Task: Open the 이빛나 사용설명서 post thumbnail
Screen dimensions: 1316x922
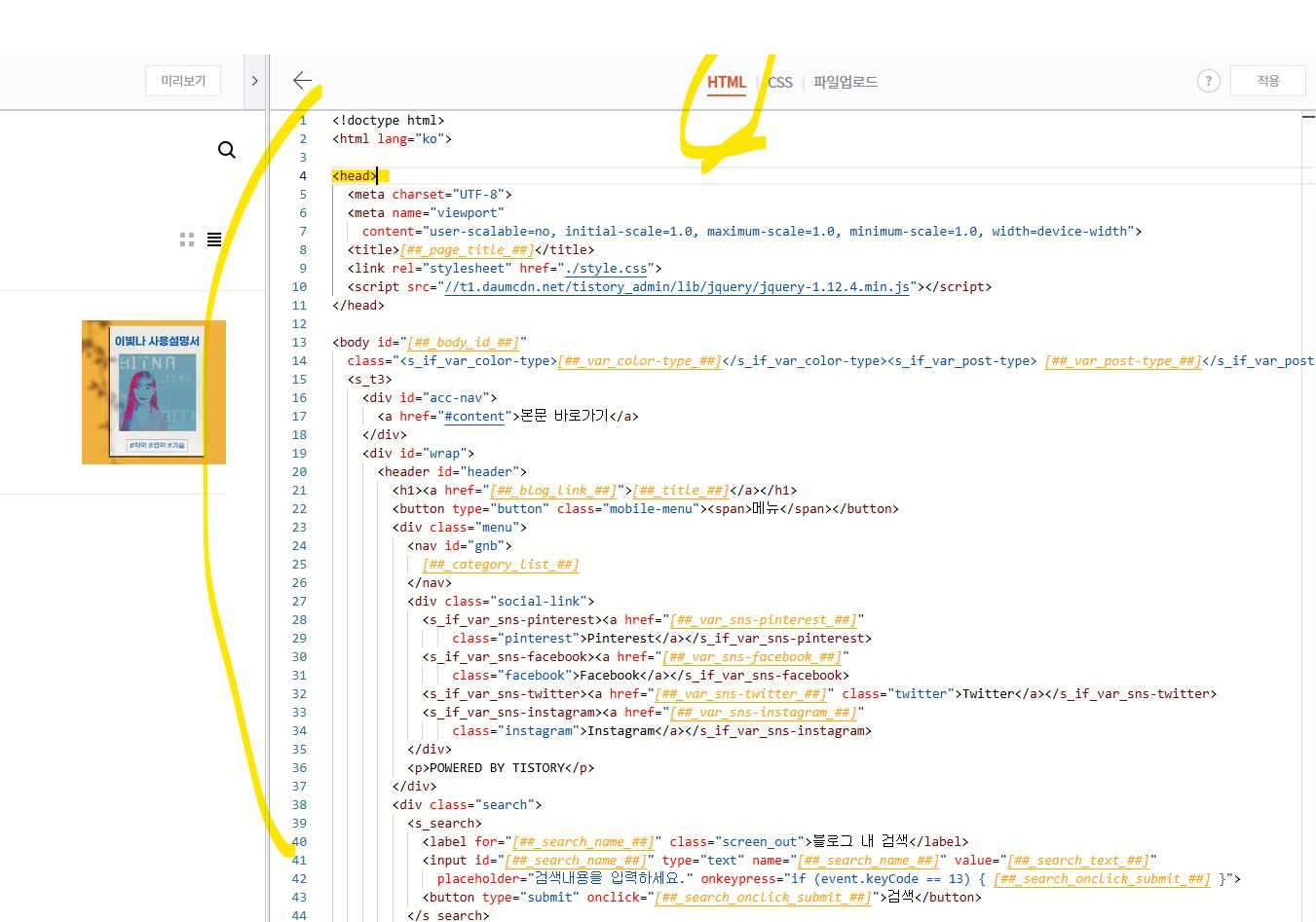Action: [154, 392]
